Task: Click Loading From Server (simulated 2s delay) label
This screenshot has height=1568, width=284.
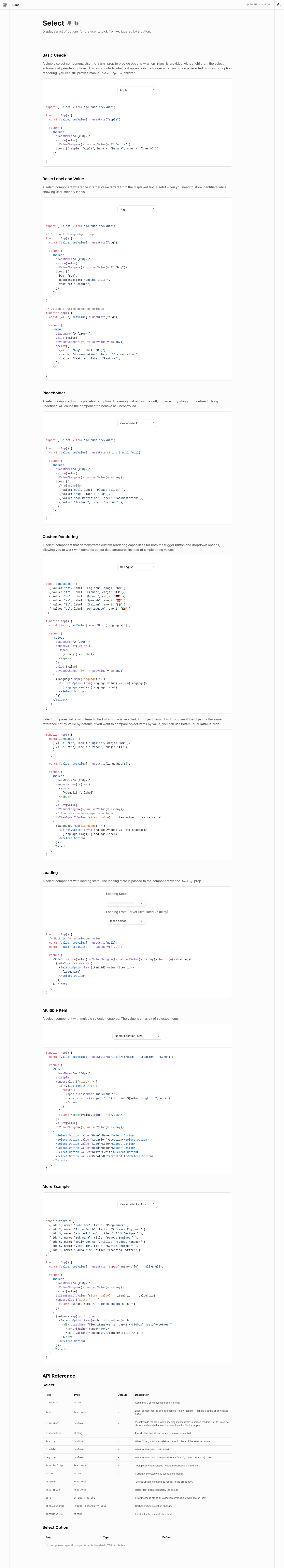Action: point(137,912)
